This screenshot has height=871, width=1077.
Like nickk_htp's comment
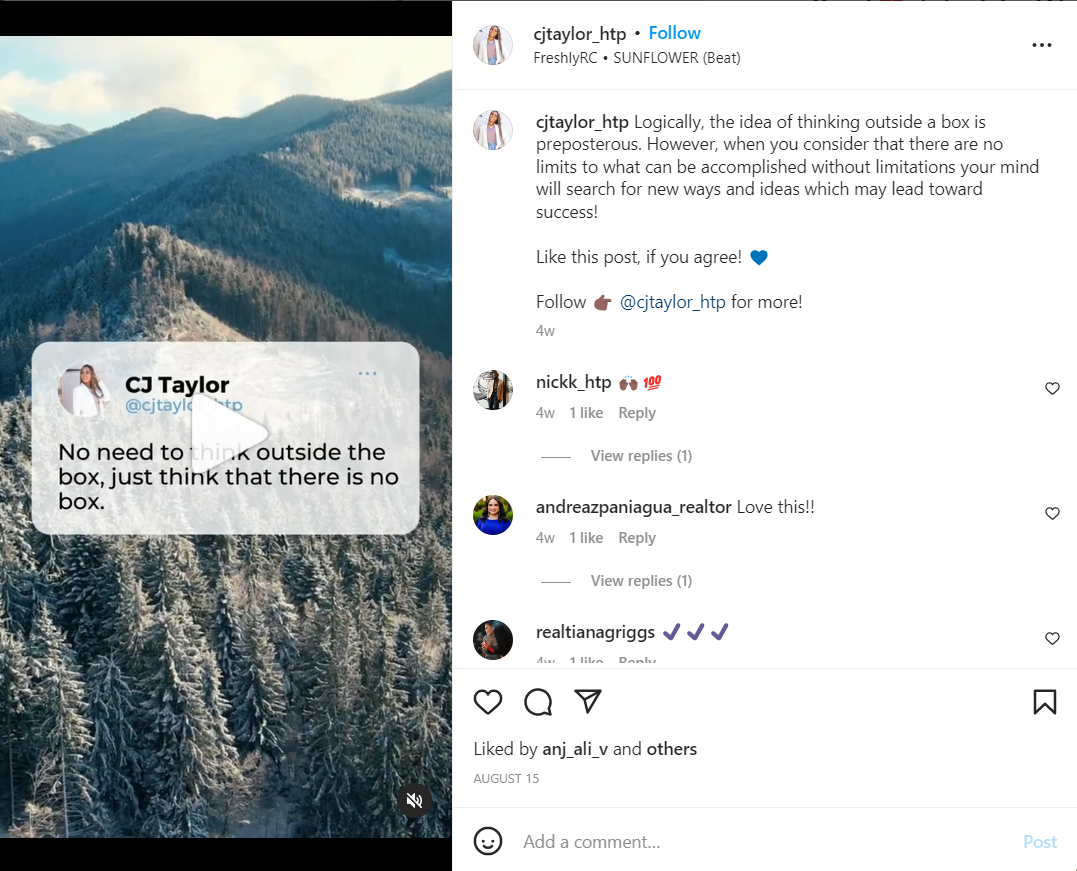[1052, 389]
